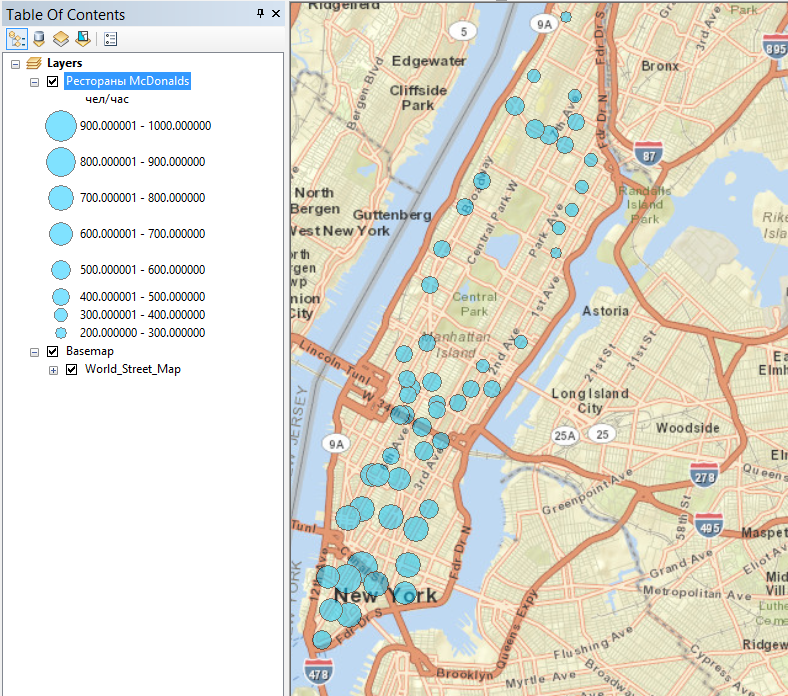788x696 pixels.
Task: Expand the World_Street_Map sublayer
Action: click(x=53, y=370)
